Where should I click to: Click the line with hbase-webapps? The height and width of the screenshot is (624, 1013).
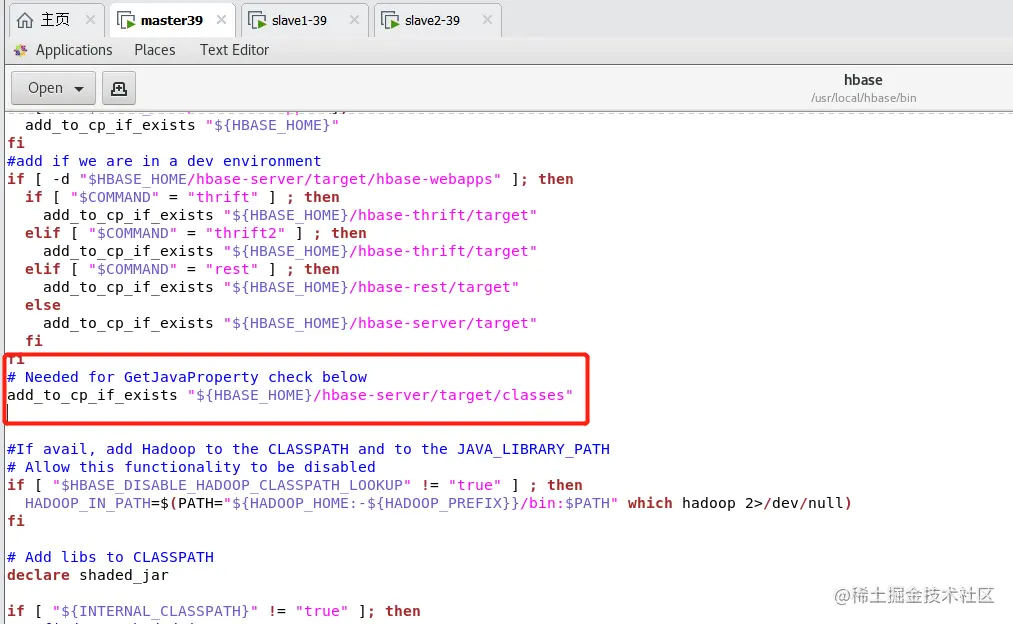(290, 179)
